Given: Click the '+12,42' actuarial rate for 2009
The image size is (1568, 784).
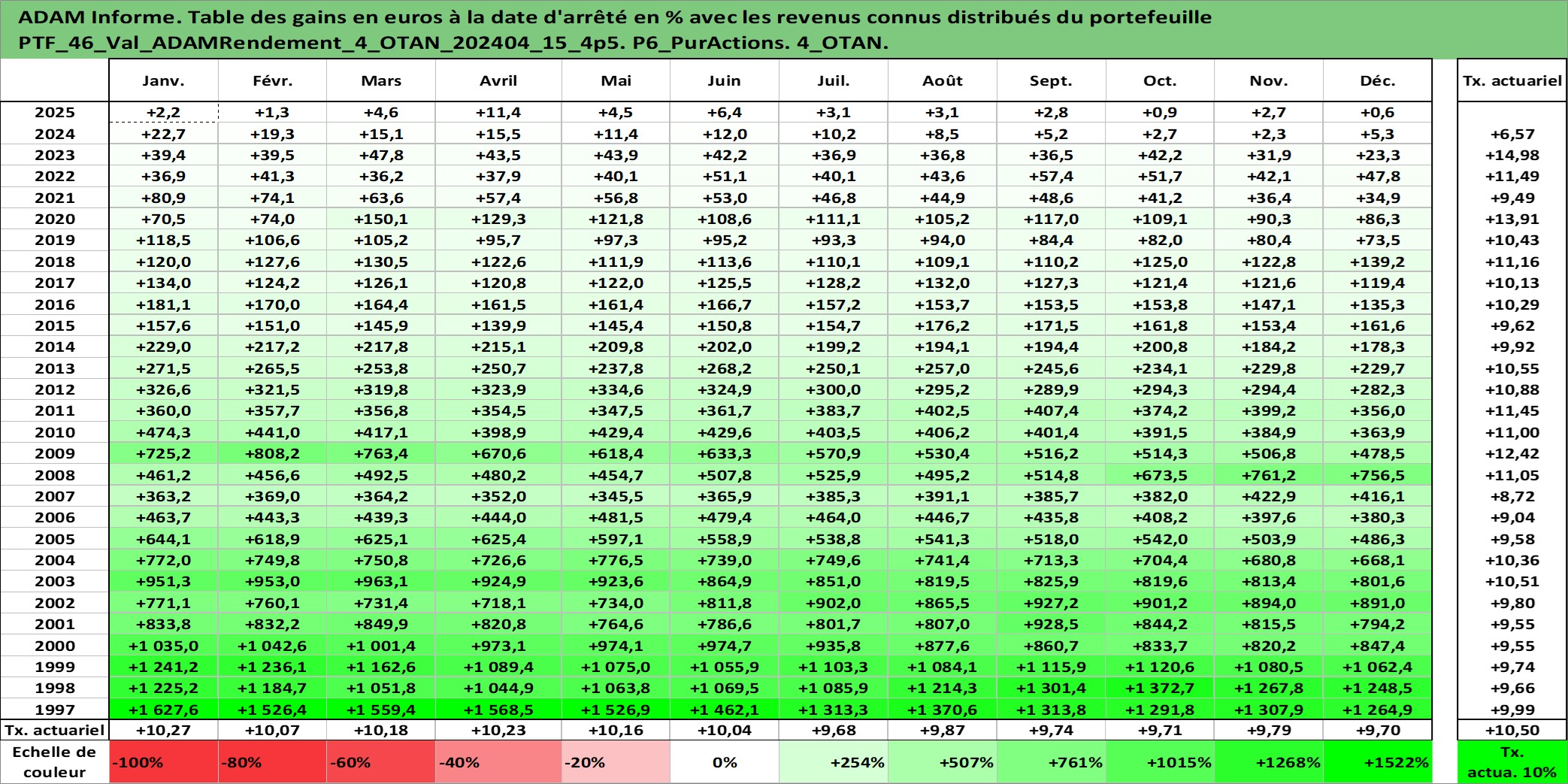Looking at the screenshot, I should pos(1512,453).
